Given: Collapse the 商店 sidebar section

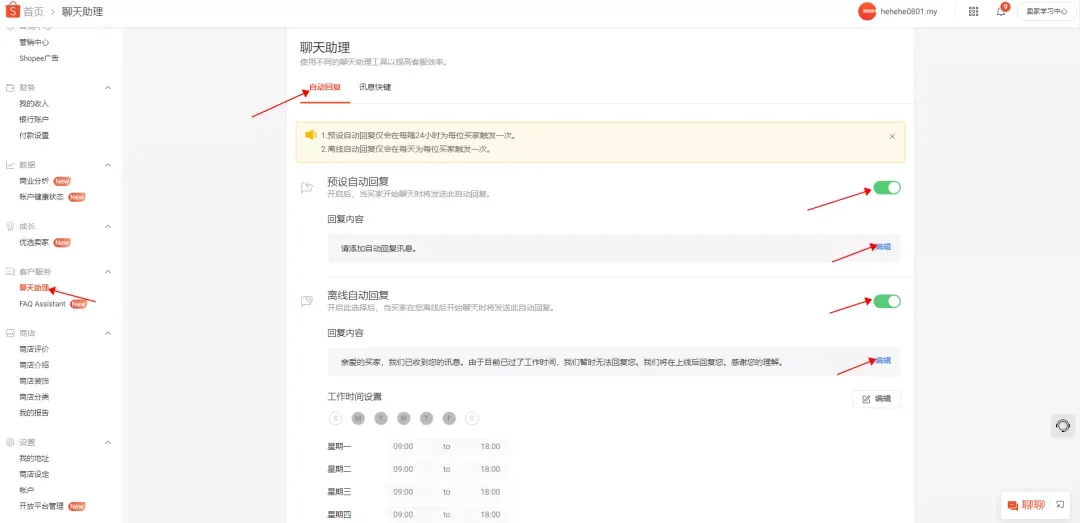Looking at the screenshot, I should (108, 333).
